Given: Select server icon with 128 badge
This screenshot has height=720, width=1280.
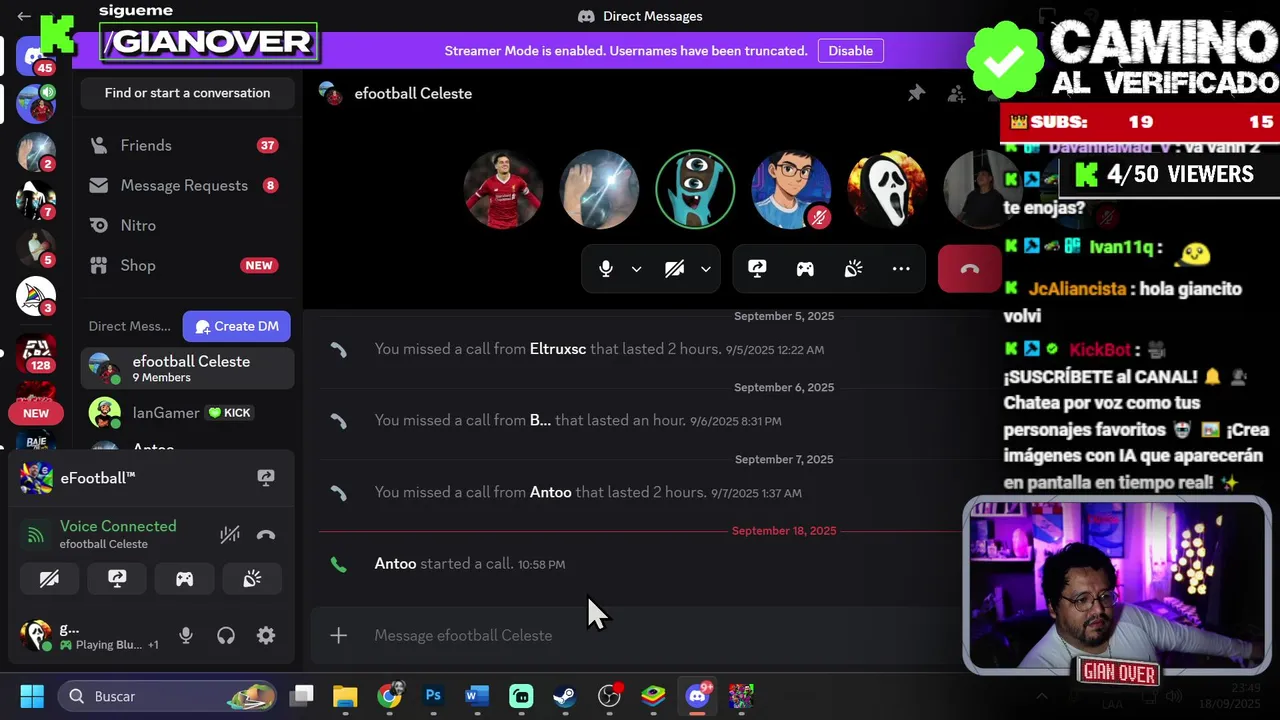Looking at the screenshot, I should point(36,353).
